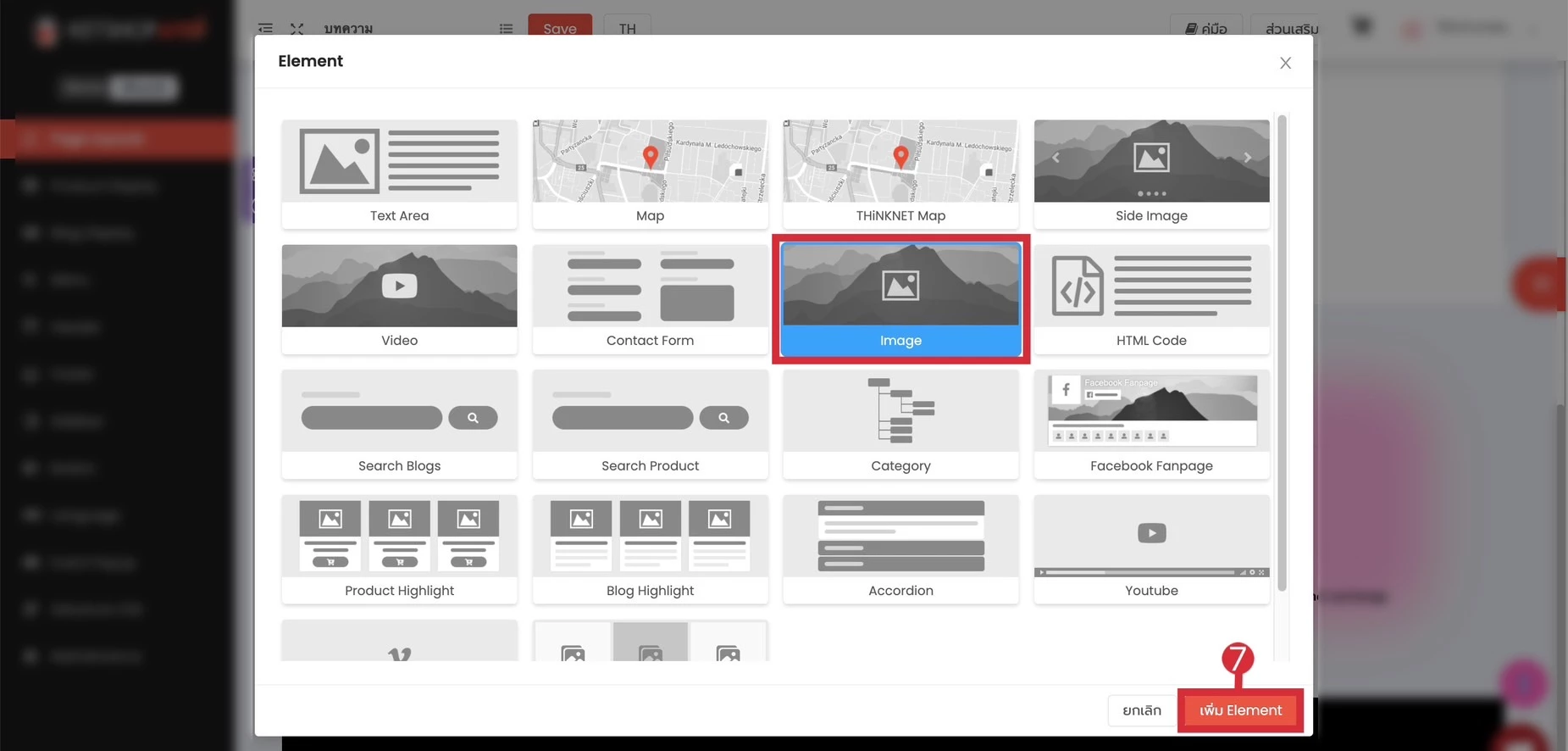
Task: Select the Search Blogs element
Action: 399,424
